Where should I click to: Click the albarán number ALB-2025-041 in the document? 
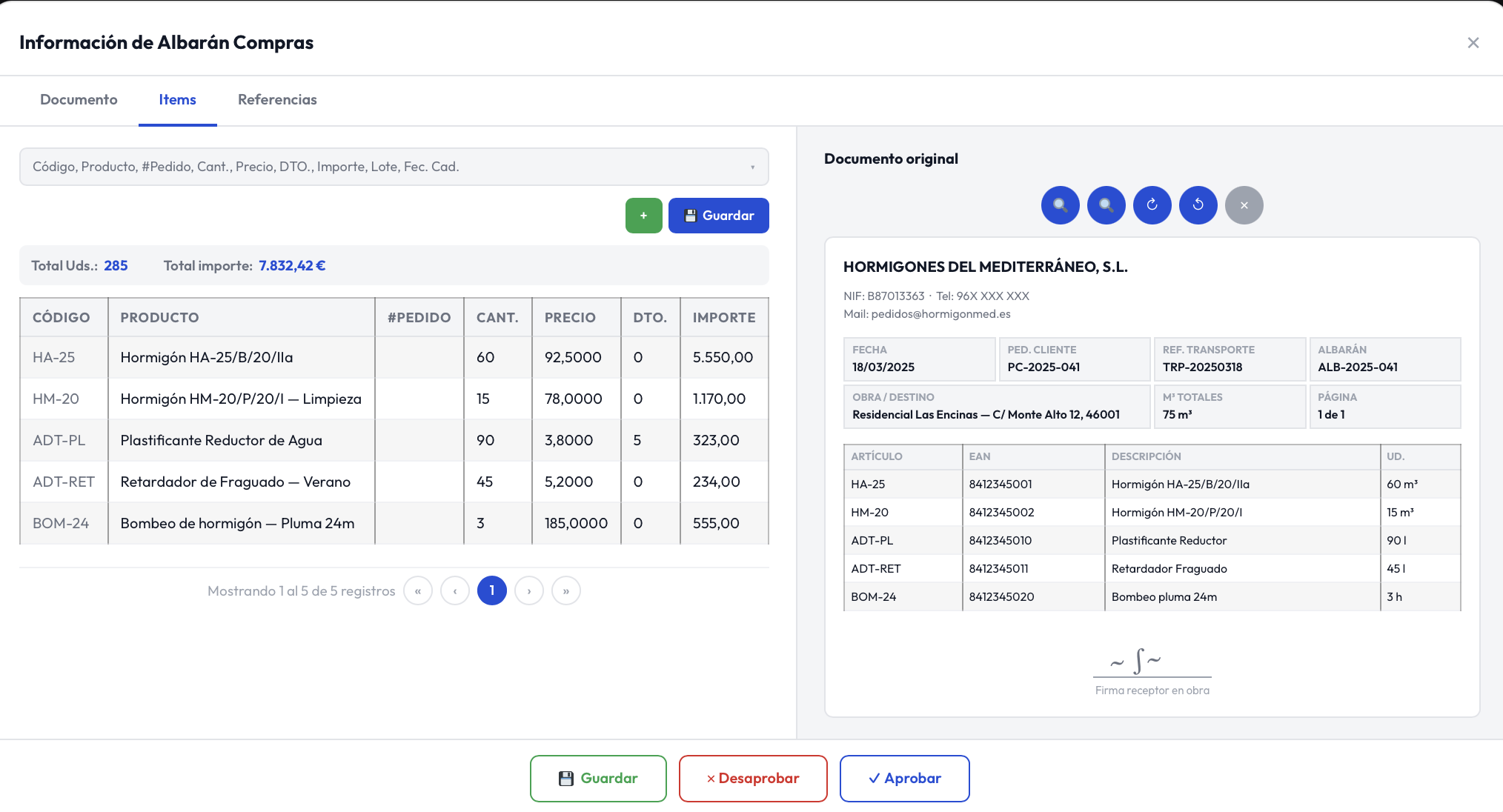1358,367
